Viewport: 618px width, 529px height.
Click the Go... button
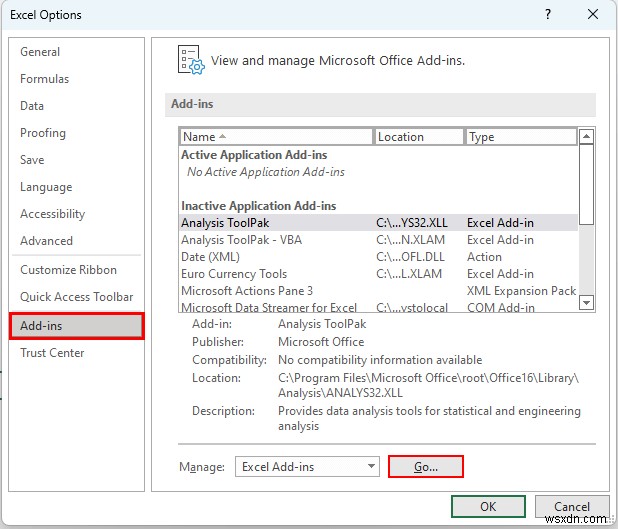tap(426, 467)
